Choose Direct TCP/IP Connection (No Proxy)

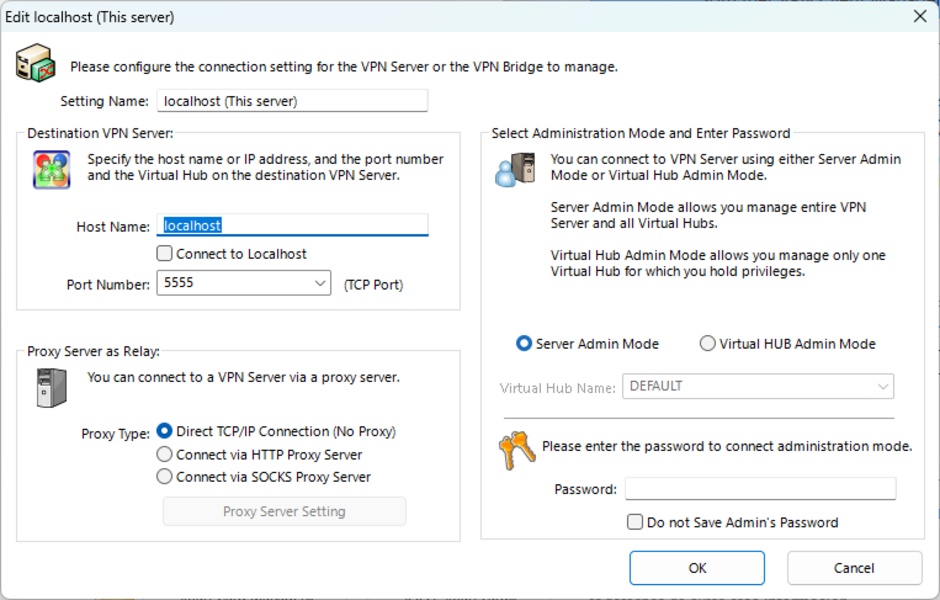click(165, 432)
